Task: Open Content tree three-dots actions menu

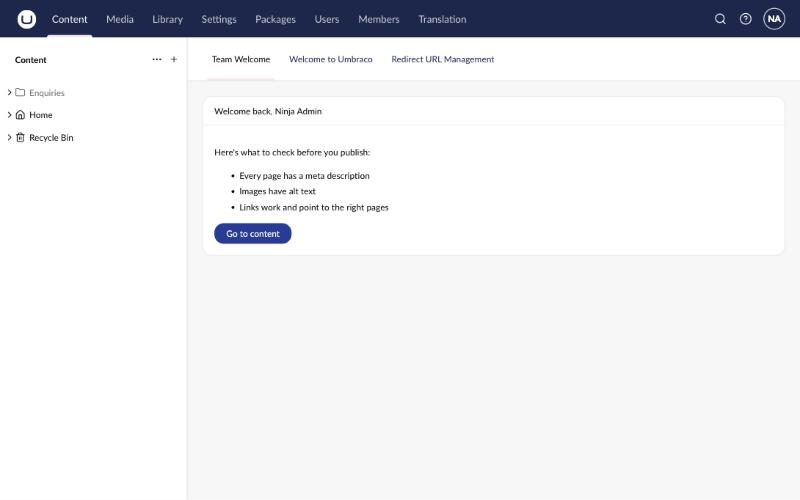Action: [157, 59]
